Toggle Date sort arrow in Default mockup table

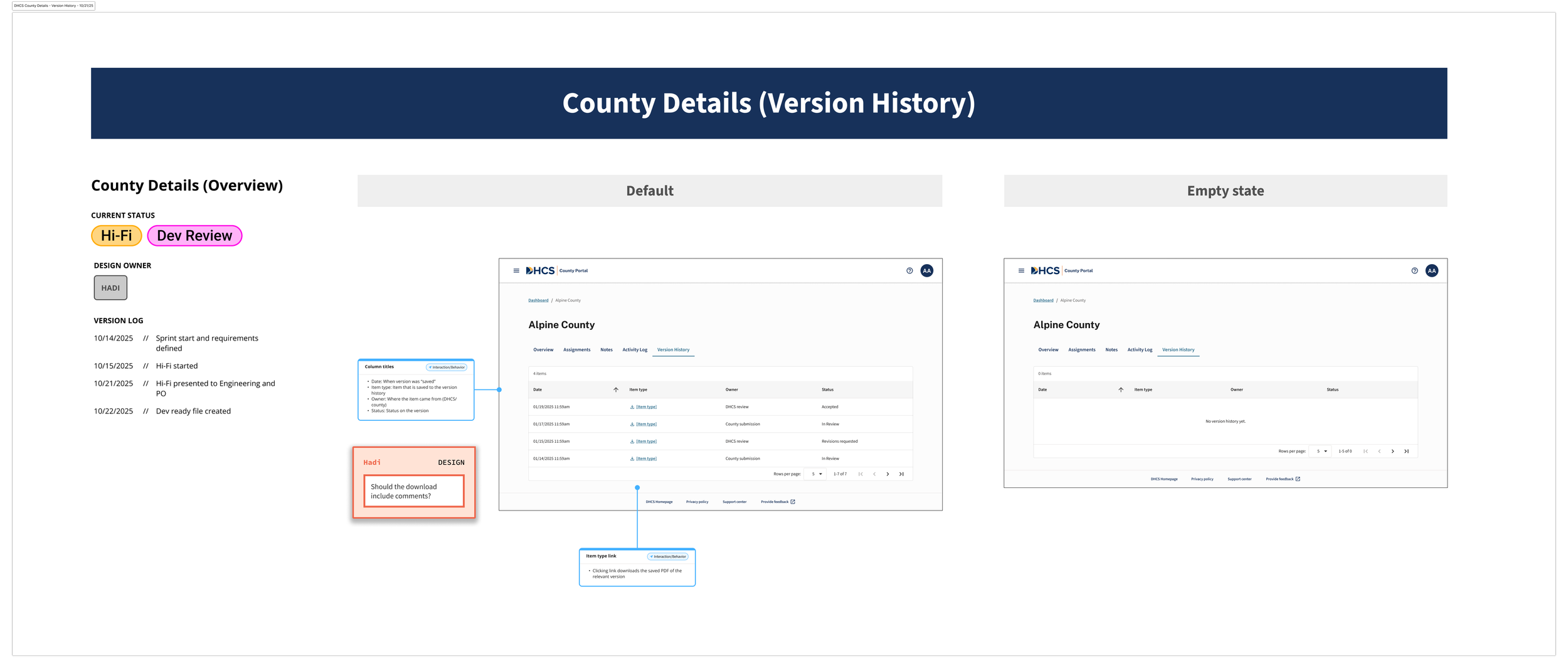point(616,390)
